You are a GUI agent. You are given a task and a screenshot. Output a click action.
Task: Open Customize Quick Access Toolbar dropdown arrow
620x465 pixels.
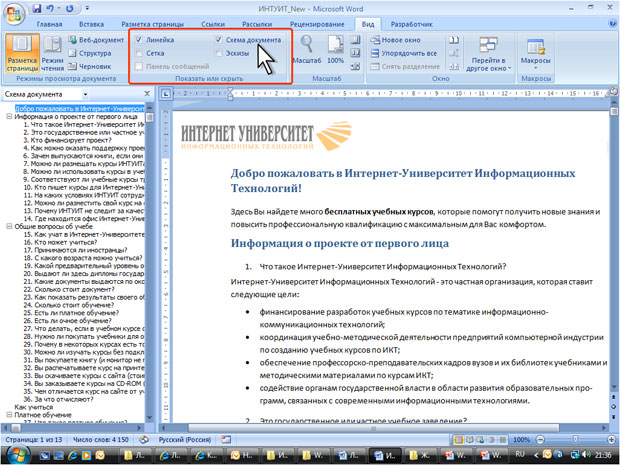87,8
